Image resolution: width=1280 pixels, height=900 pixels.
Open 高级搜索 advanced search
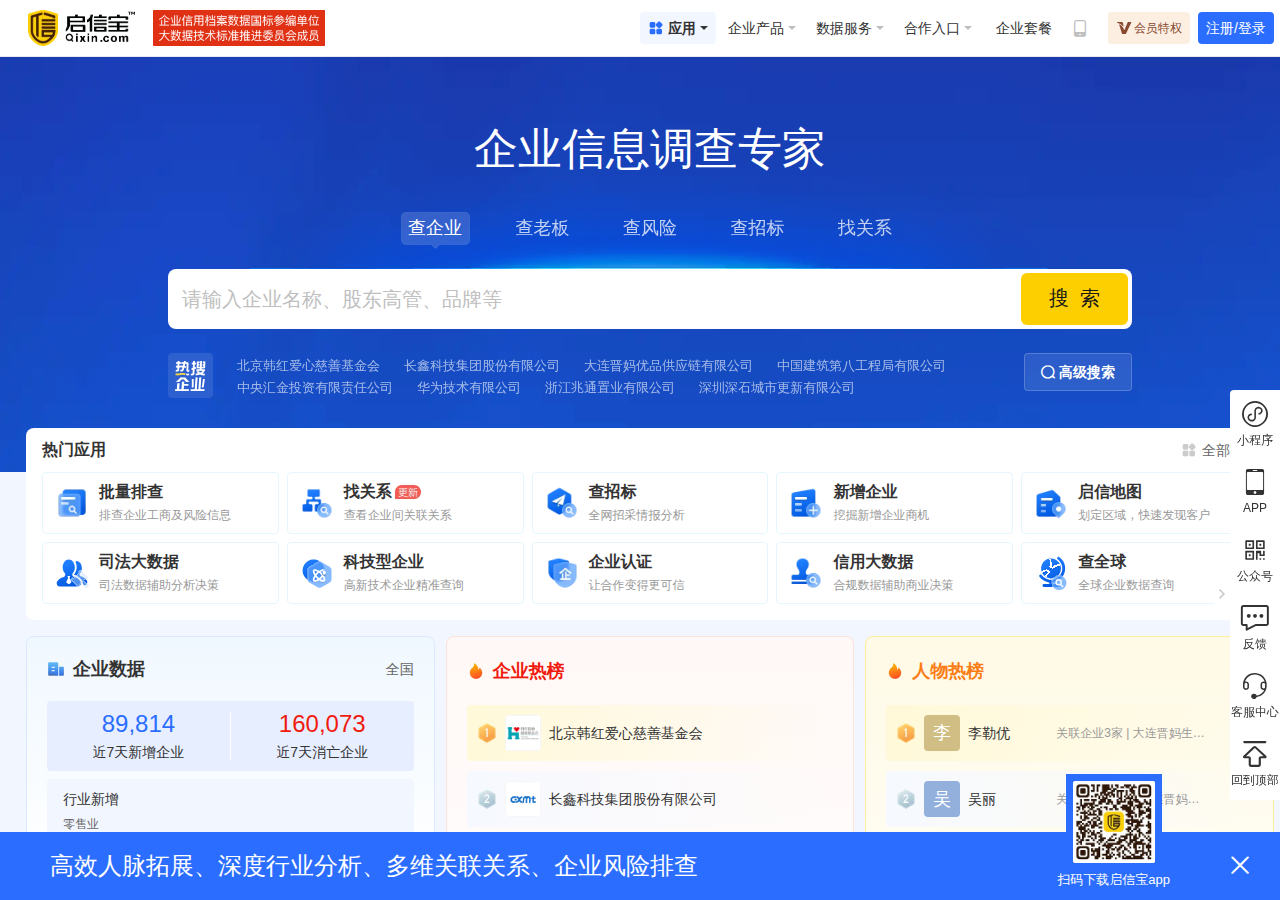point(1078,372)
